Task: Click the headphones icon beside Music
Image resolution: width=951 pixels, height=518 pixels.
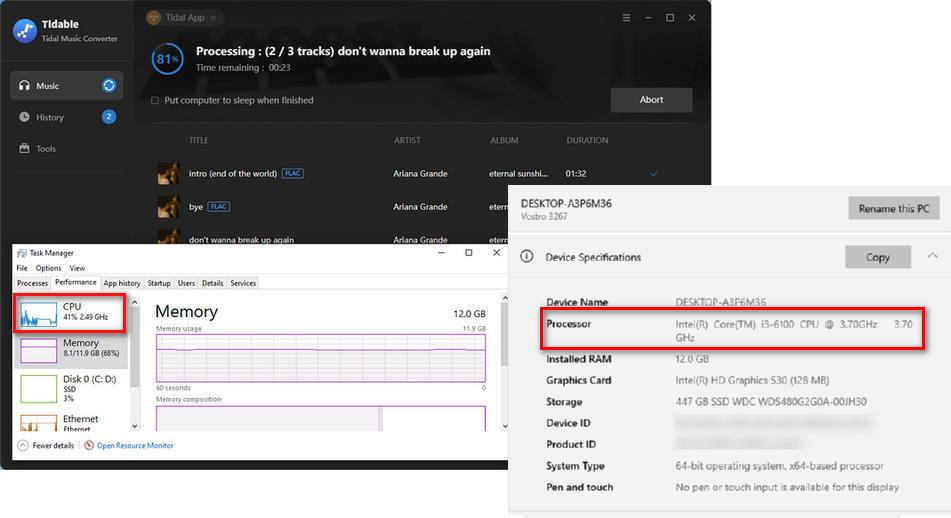Action: coord(24,86)
